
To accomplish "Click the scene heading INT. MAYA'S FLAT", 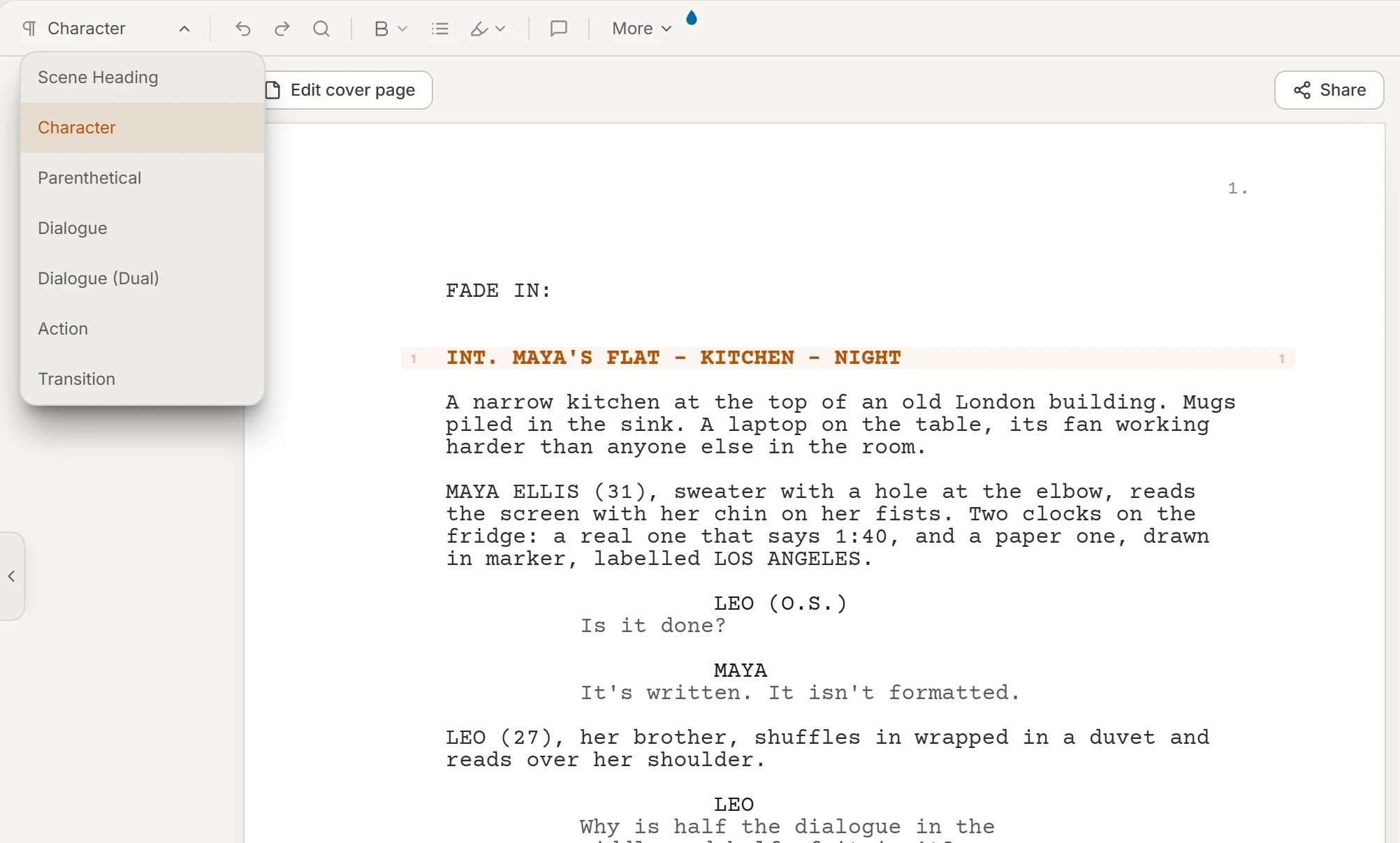I will (673, 358).
